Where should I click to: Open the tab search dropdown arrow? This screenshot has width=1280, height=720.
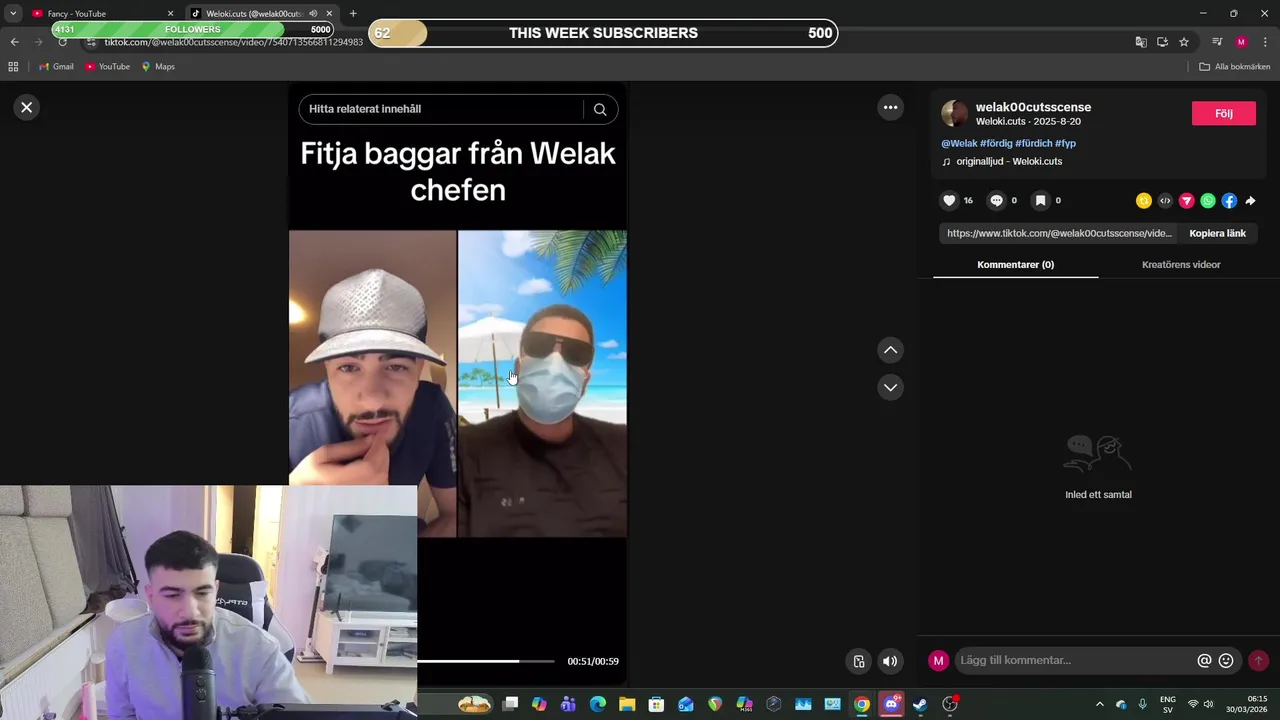(x=12, y=13)
